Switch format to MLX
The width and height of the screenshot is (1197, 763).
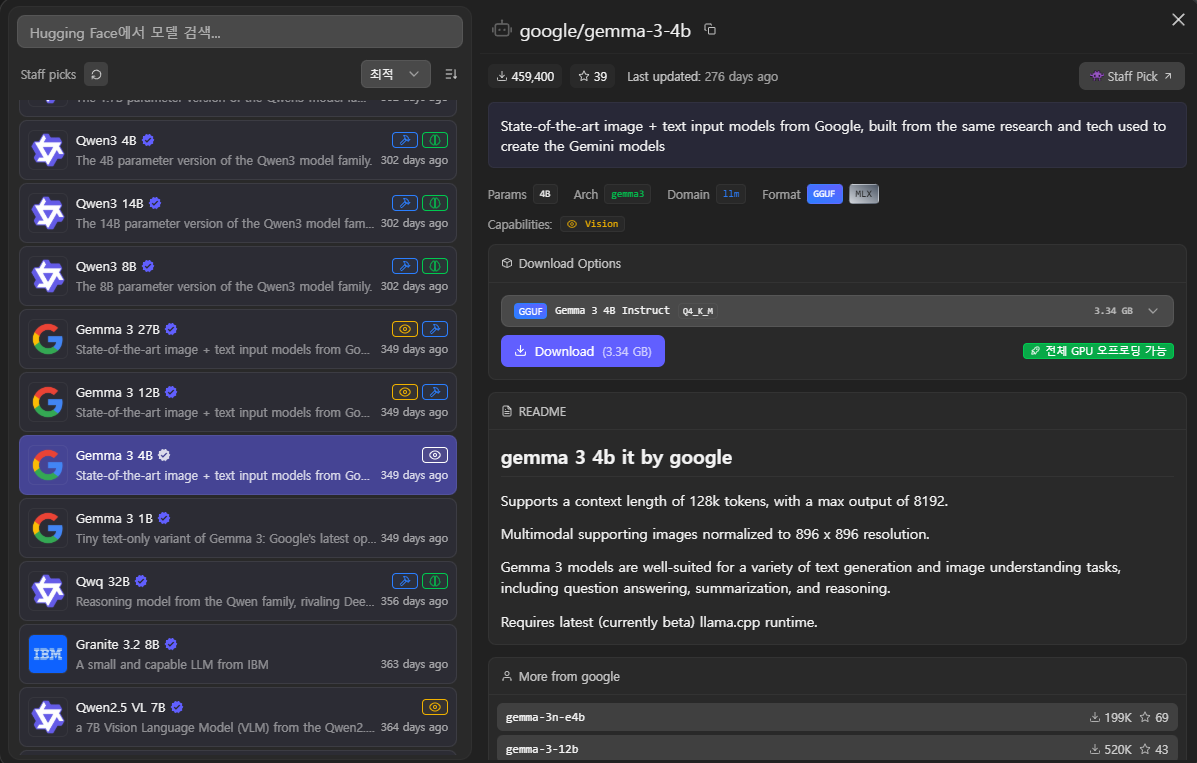pyautogui.click(x=863, y=194)
